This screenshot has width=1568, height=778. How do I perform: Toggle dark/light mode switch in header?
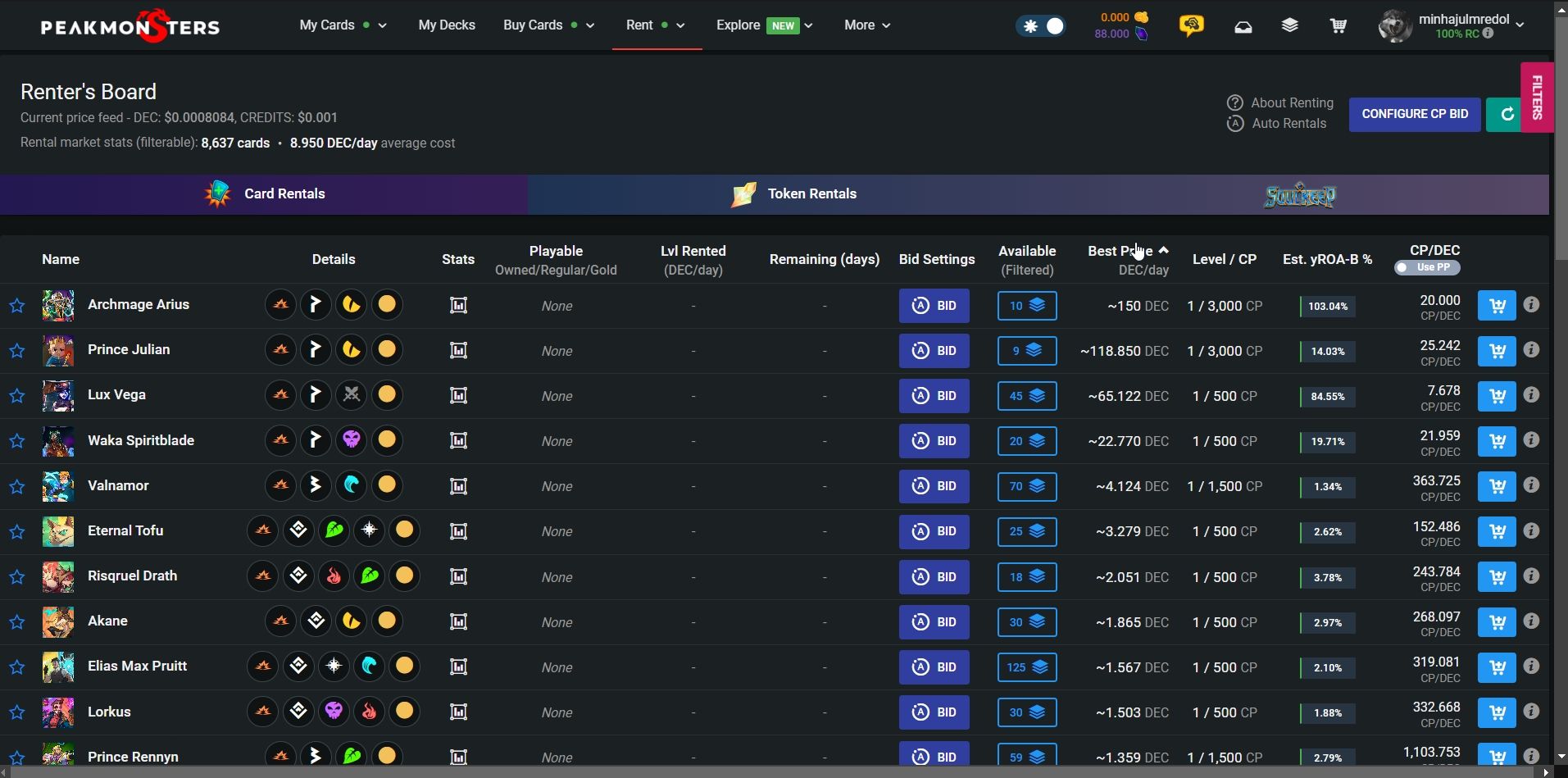click(1042, 26)
